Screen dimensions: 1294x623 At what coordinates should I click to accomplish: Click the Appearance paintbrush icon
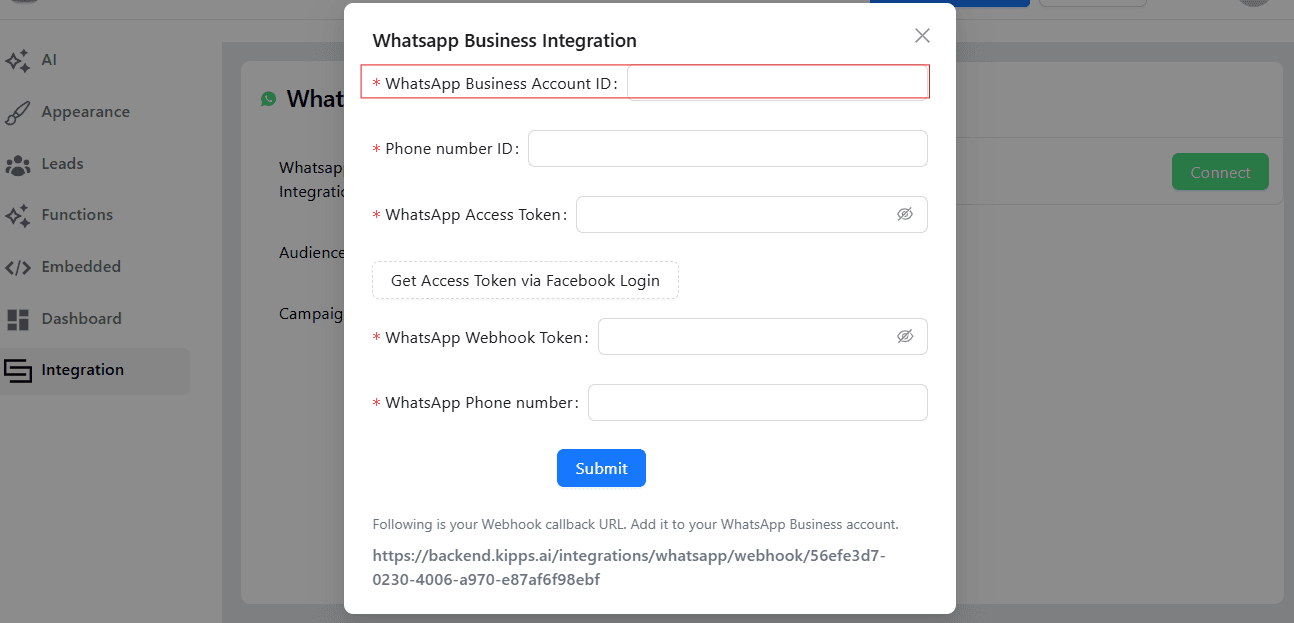[x=17, y=113]
